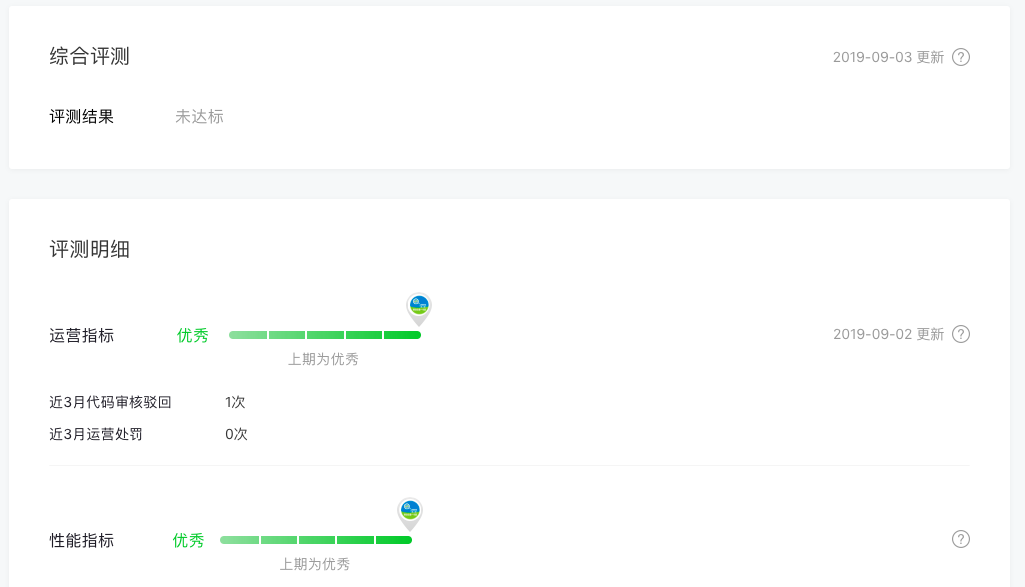1025x587 pixels.
Task: Click the 2019-09-02 更新 timestamp
Action: (x=888, y=334)
